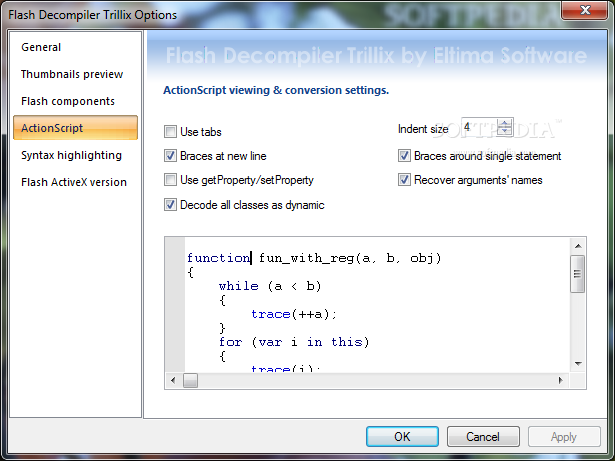Increase indent size with up arrow
This screenshot has width=615, height=461.
(504, 123)
